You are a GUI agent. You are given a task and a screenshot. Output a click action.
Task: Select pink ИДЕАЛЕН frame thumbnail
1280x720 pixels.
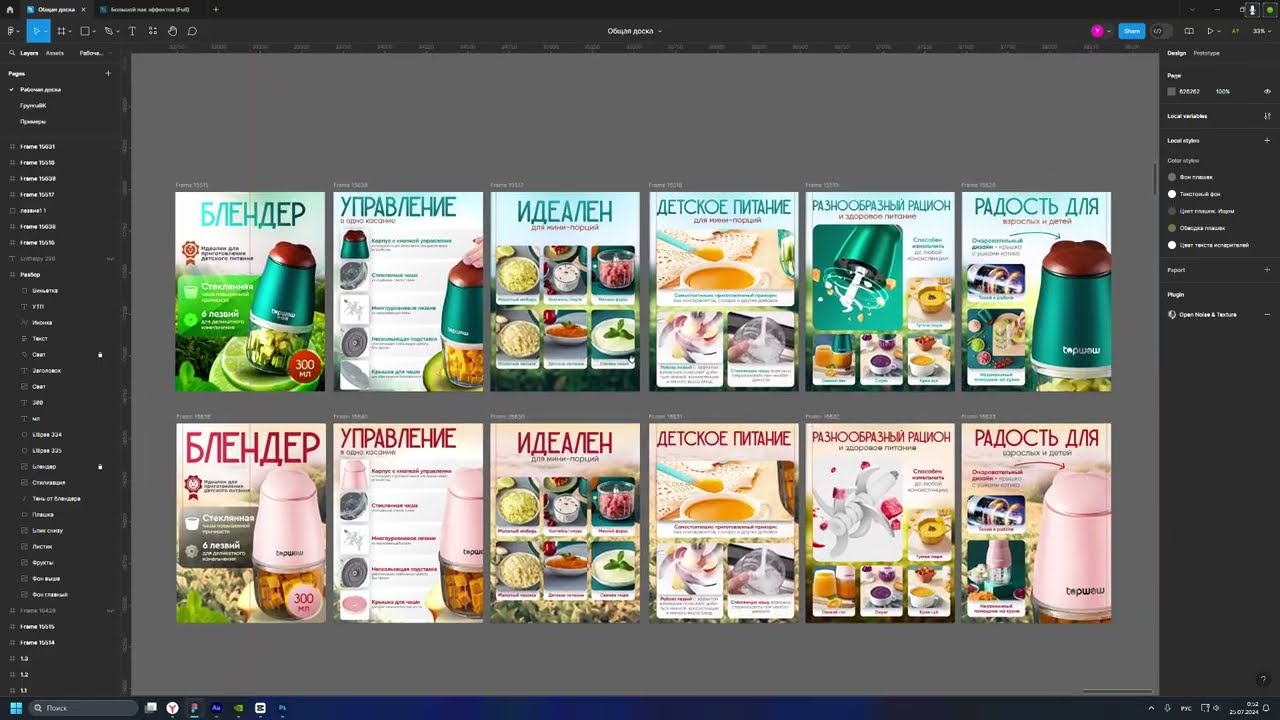pyautogui.click(x=565, y=523)
